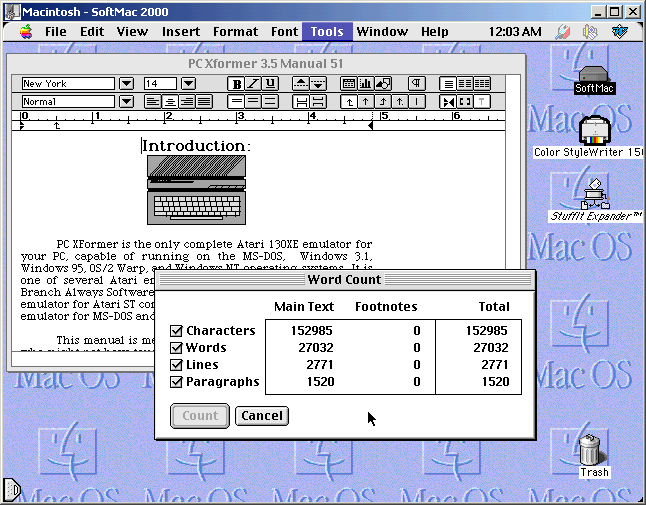This screenshot has width=646, height=505.
Task: Click the Control Strip tab
Action: click(x=11, y=490)
